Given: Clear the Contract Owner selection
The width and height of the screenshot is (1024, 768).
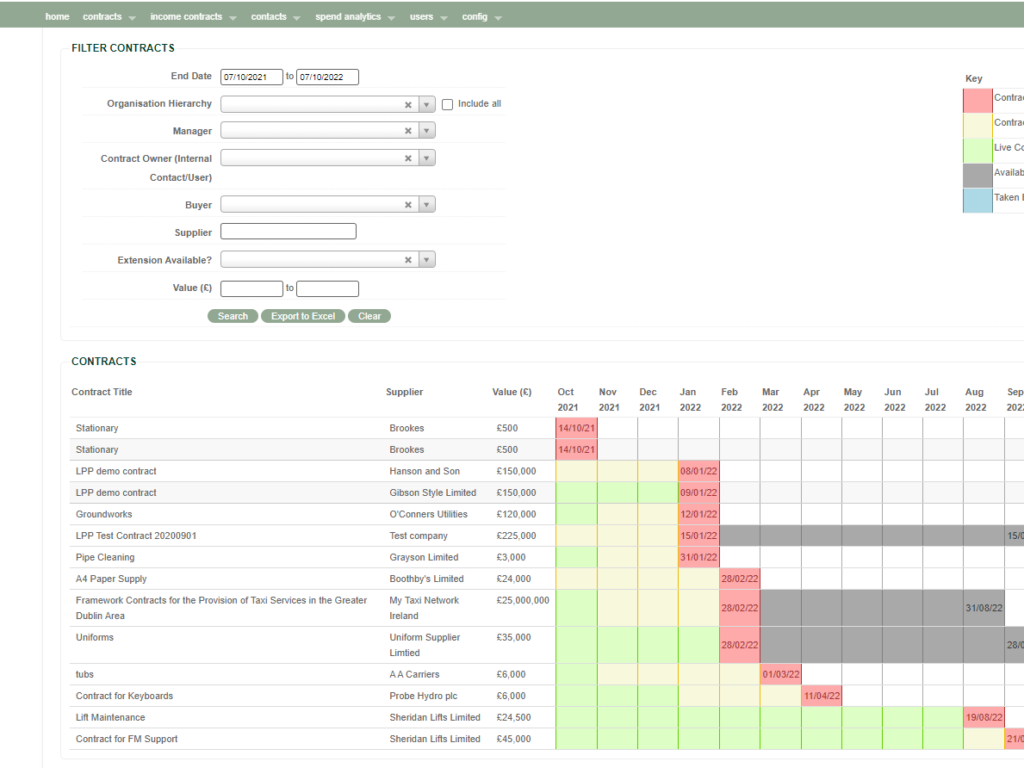Looking at the screenshot, I should (x=408, y=157).
